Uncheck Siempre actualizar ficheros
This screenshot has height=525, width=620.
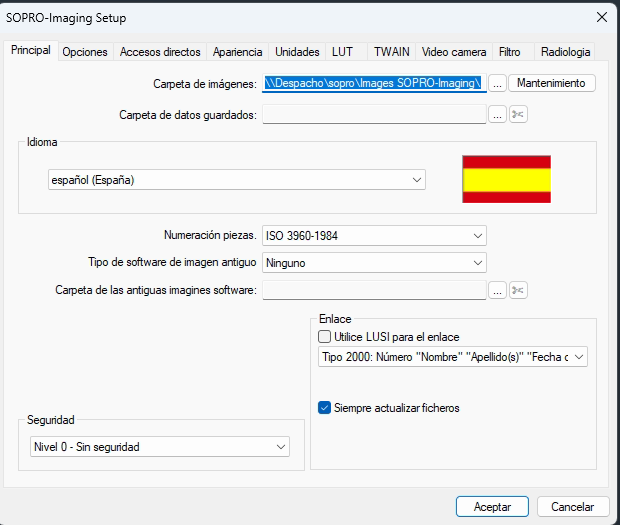click(324, 408)
